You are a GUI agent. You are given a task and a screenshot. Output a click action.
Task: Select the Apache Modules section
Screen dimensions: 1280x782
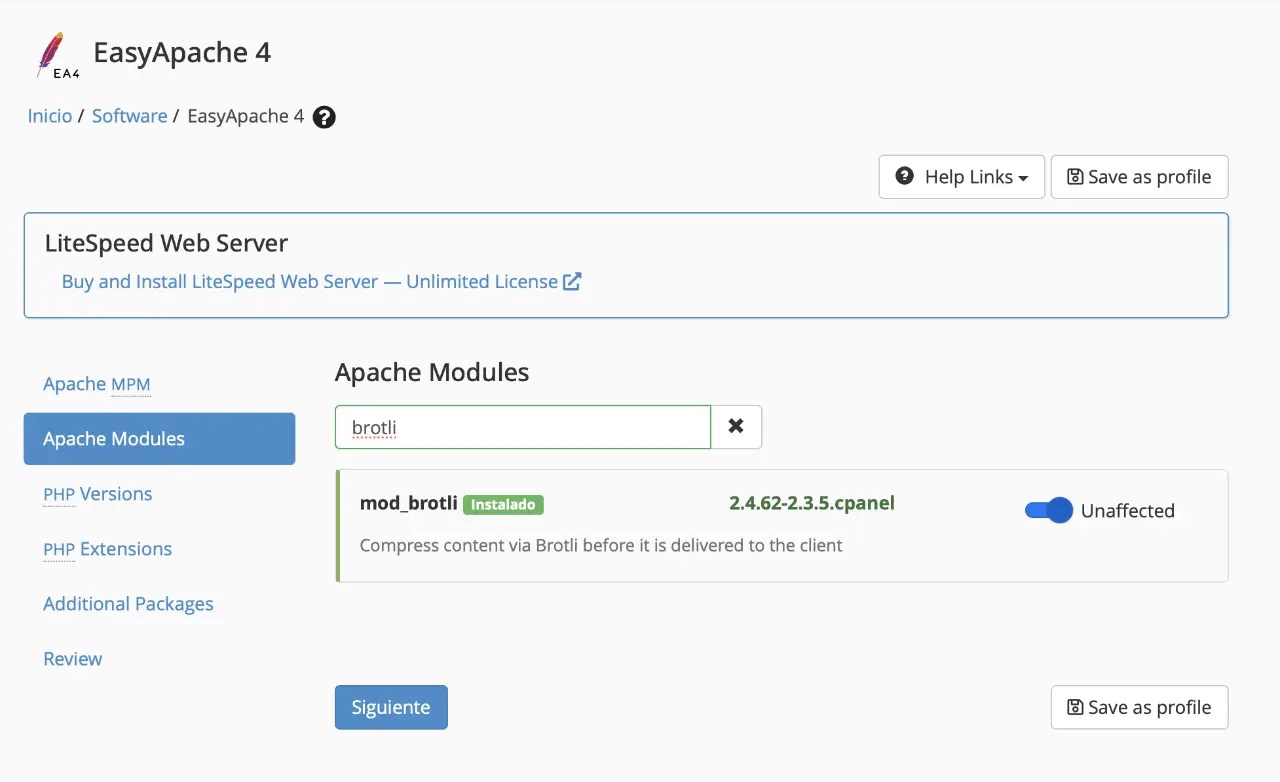pyautogui.click(x=159, y=439)
